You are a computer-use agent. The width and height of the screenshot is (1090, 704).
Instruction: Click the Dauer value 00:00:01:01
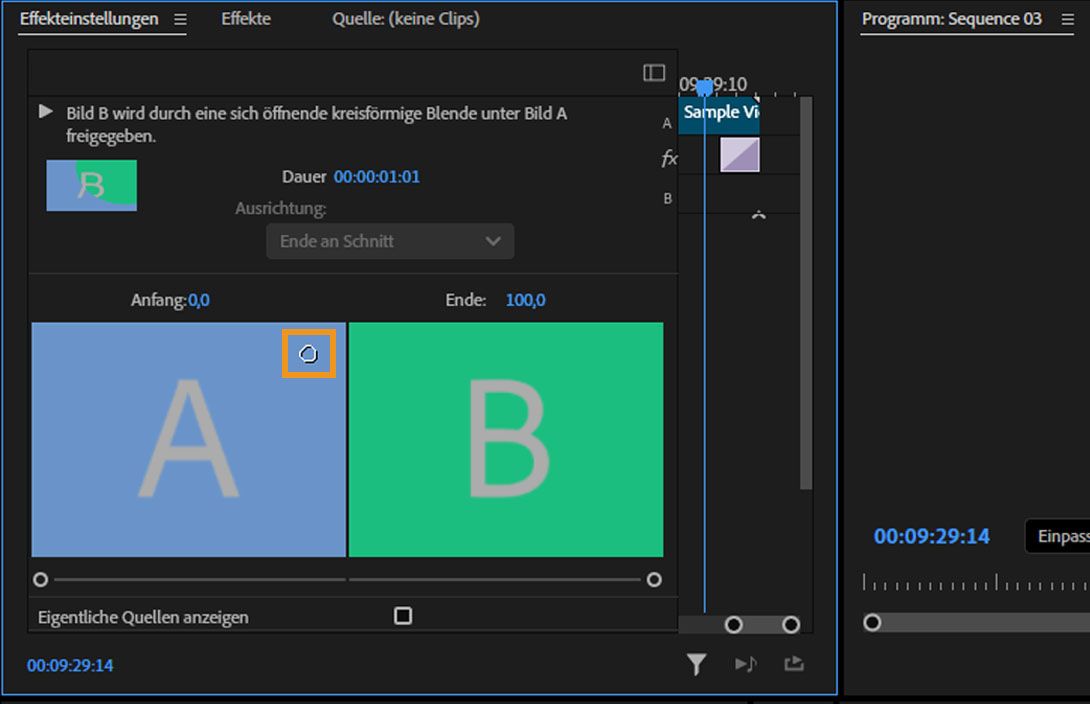[x=377, y=177]
